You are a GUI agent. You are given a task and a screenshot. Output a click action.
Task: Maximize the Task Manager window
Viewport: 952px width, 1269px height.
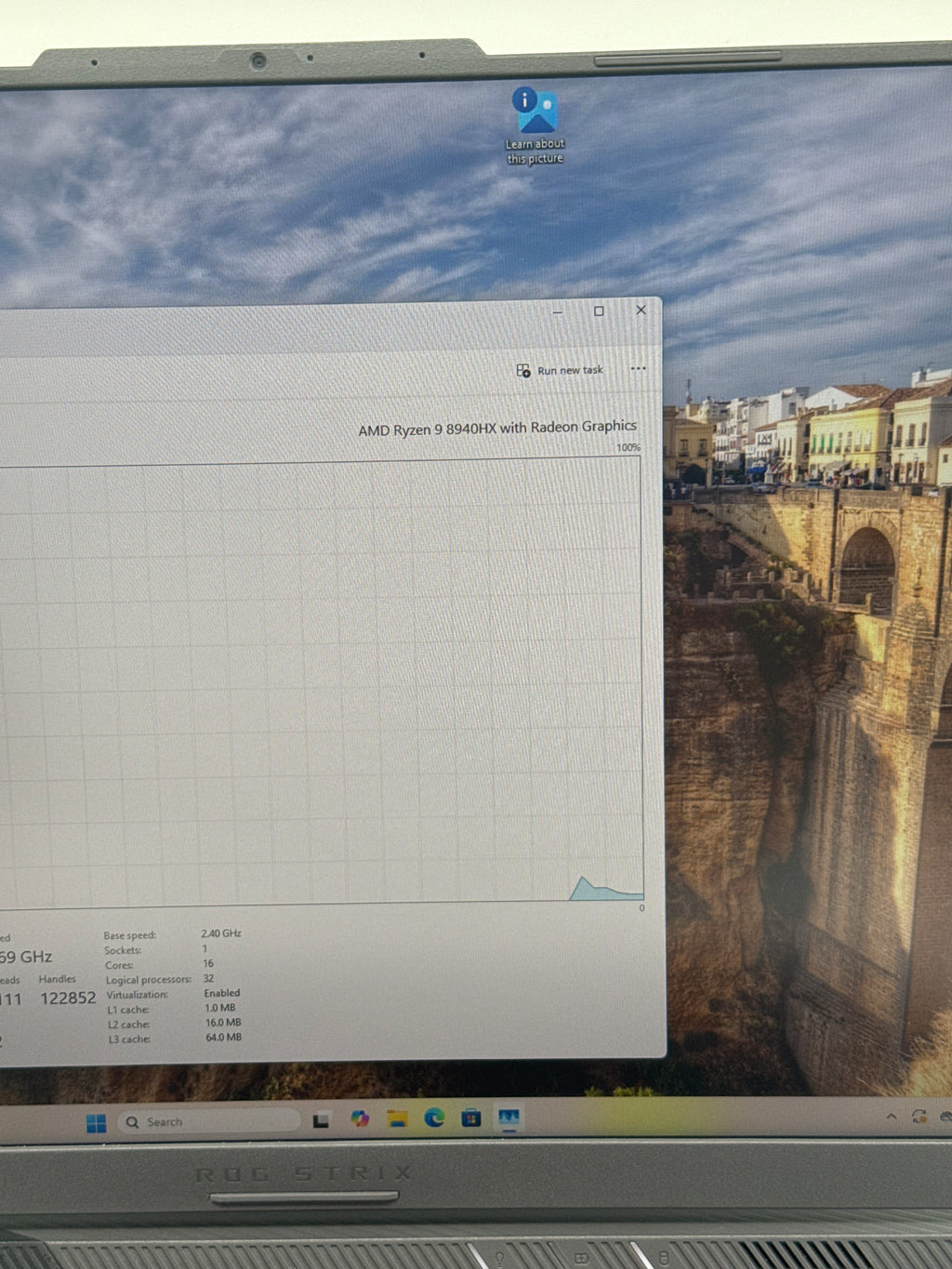tap(599, 311)
